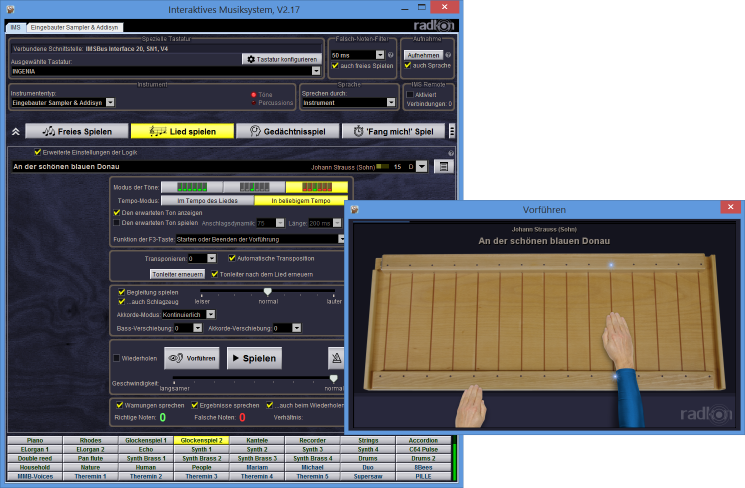Screen dimensions: 745x488
Task: Enable the Wiederholen checkbox
Action: pos(116,358)
